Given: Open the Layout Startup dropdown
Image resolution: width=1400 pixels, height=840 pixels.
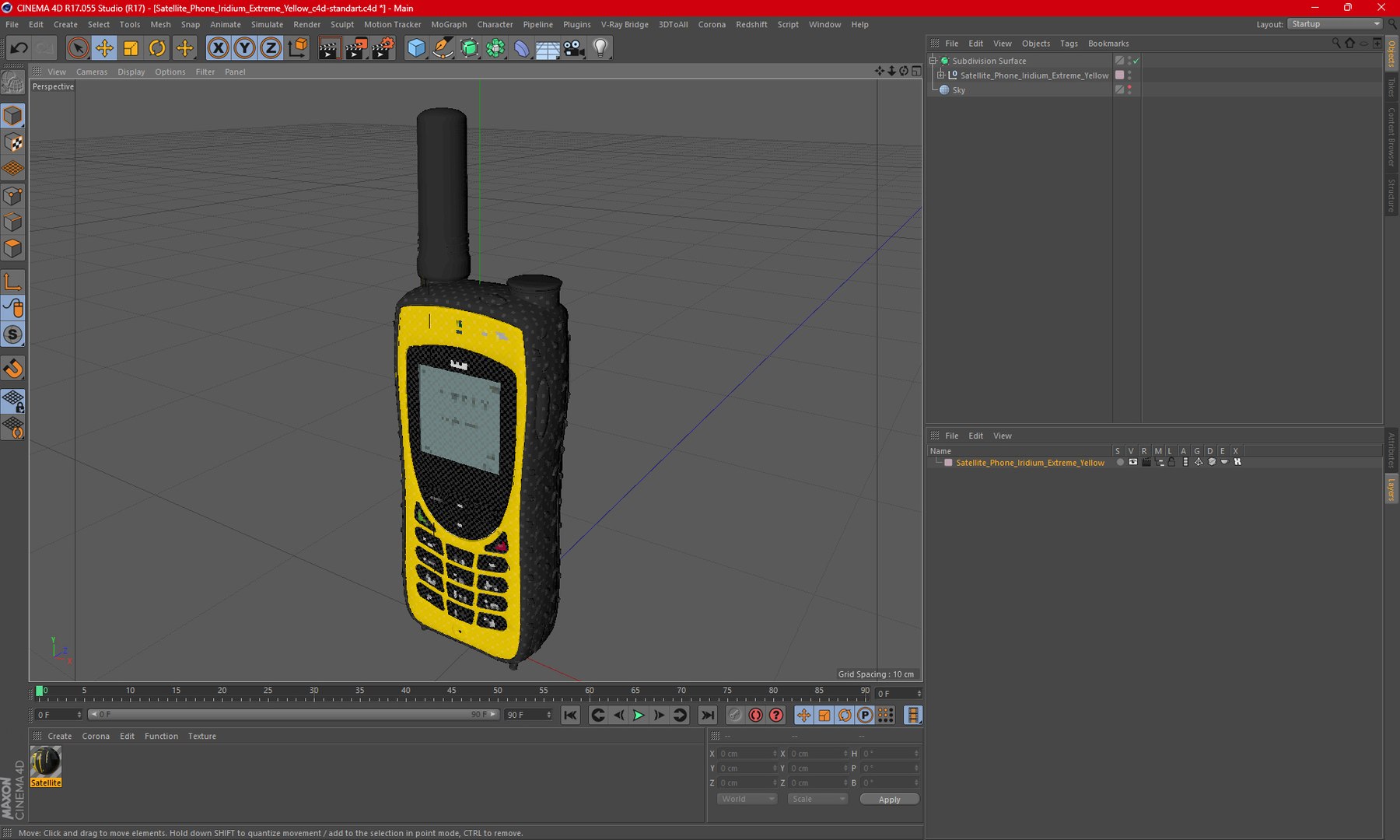Looking at the screenshot, I should point(1335,24).
